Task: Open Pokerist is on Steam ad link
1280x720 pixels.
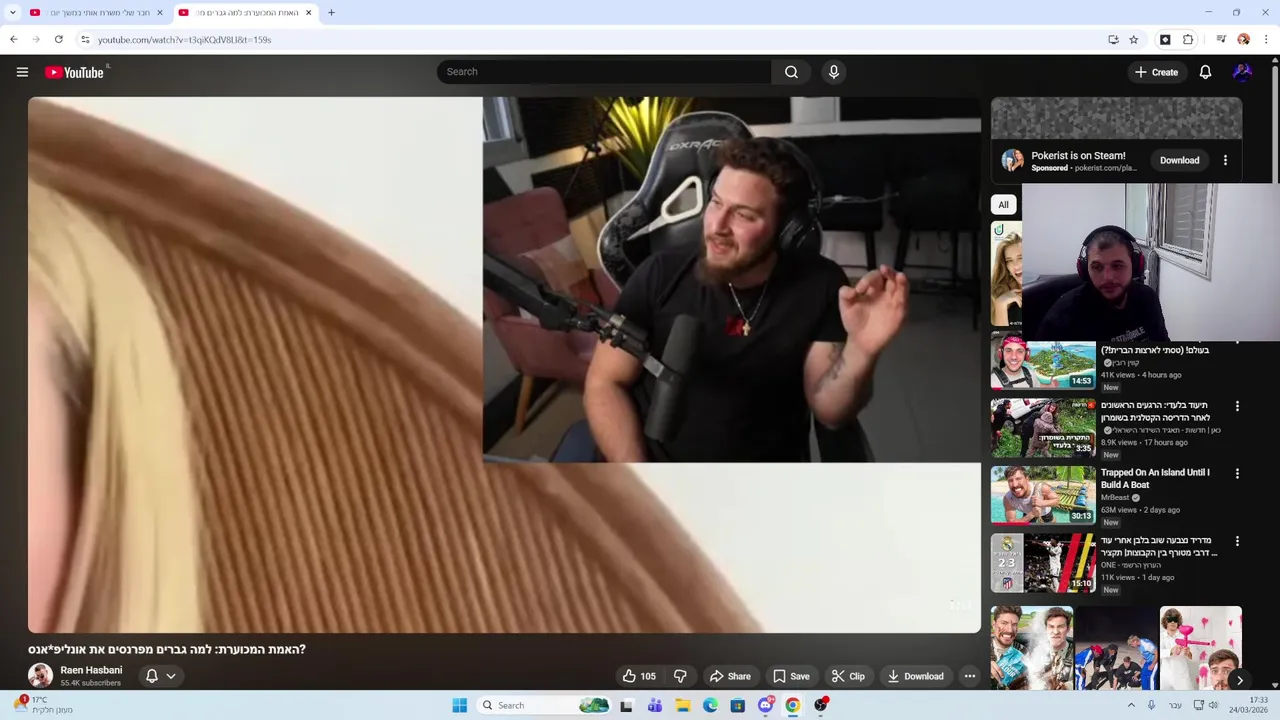Action: [1078, 156]
